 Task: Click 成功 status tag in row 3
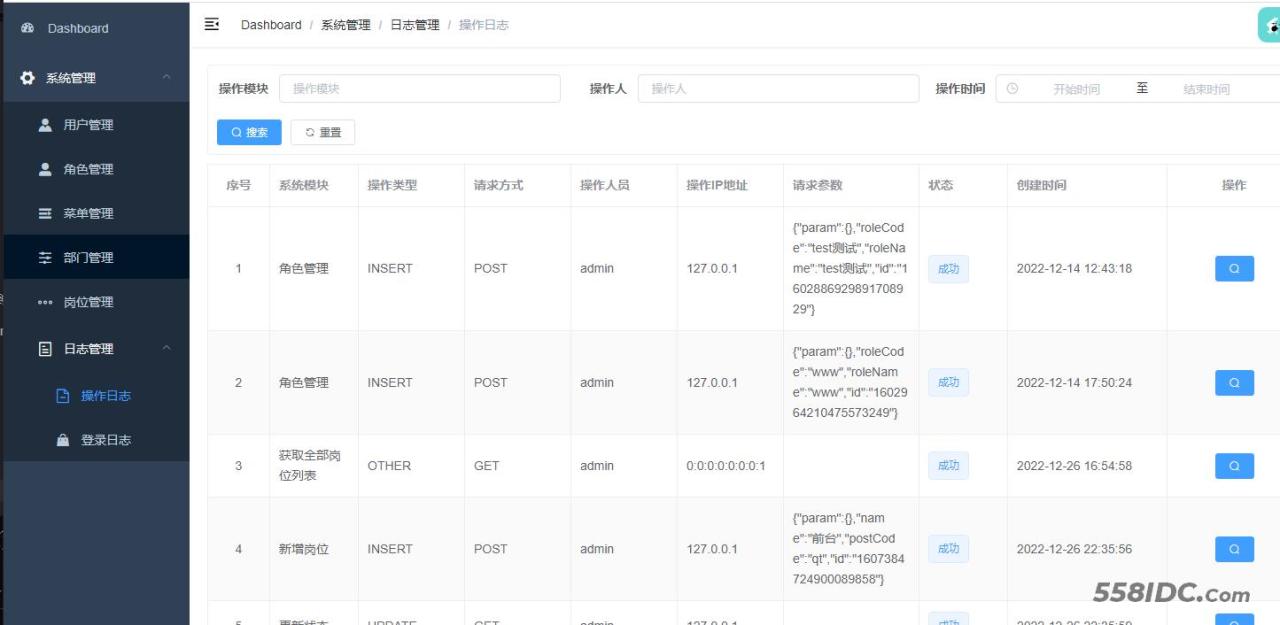click(x=948, y=465)
